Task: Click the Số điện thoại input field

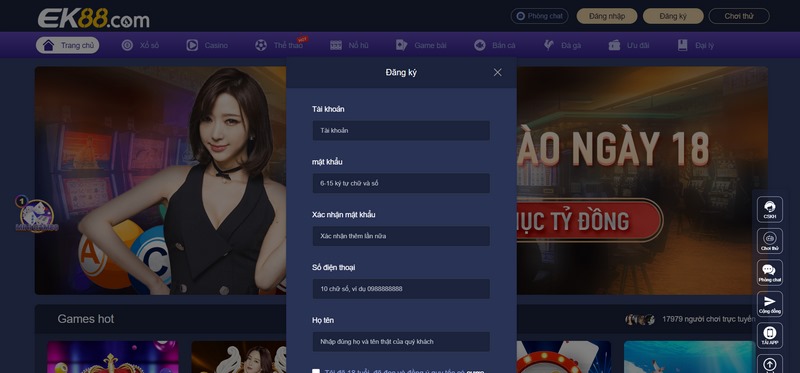Action: point(401,289)
